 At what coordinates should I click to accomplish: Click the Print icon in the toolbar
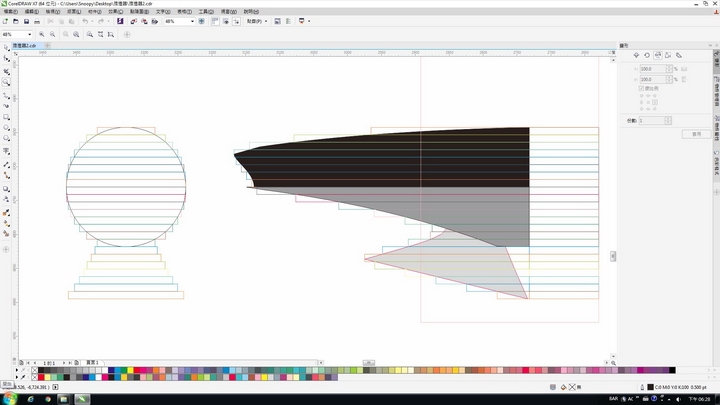point(37,21)
